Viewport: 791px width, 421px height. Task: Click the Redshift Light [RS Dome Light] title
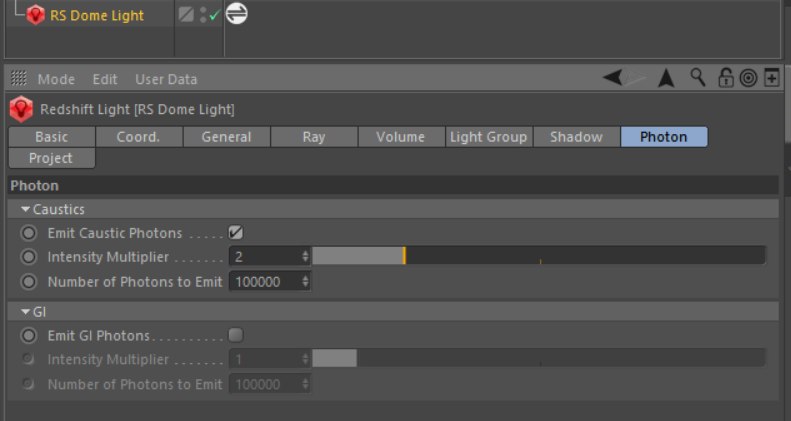pos(137,109)
